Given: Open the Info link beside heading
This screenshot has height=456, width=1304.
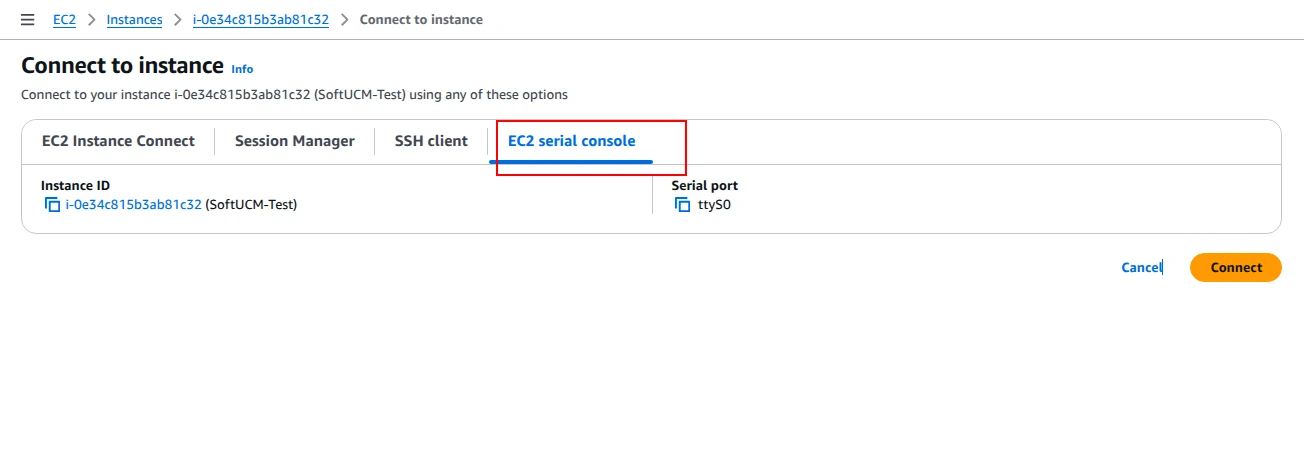Looking at the screenshot, I should 242,69.
